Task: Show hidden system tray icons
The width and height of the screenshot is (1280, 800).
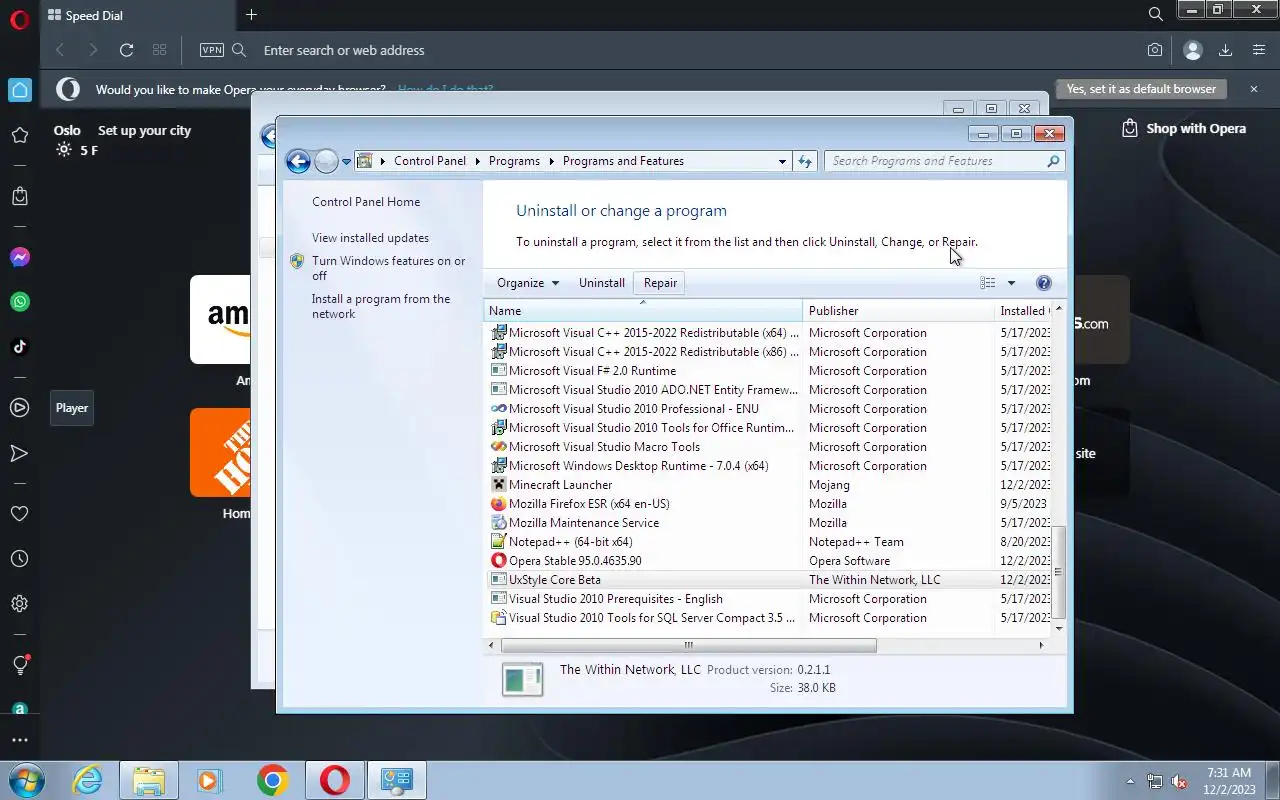Action: pos(1130,781)
